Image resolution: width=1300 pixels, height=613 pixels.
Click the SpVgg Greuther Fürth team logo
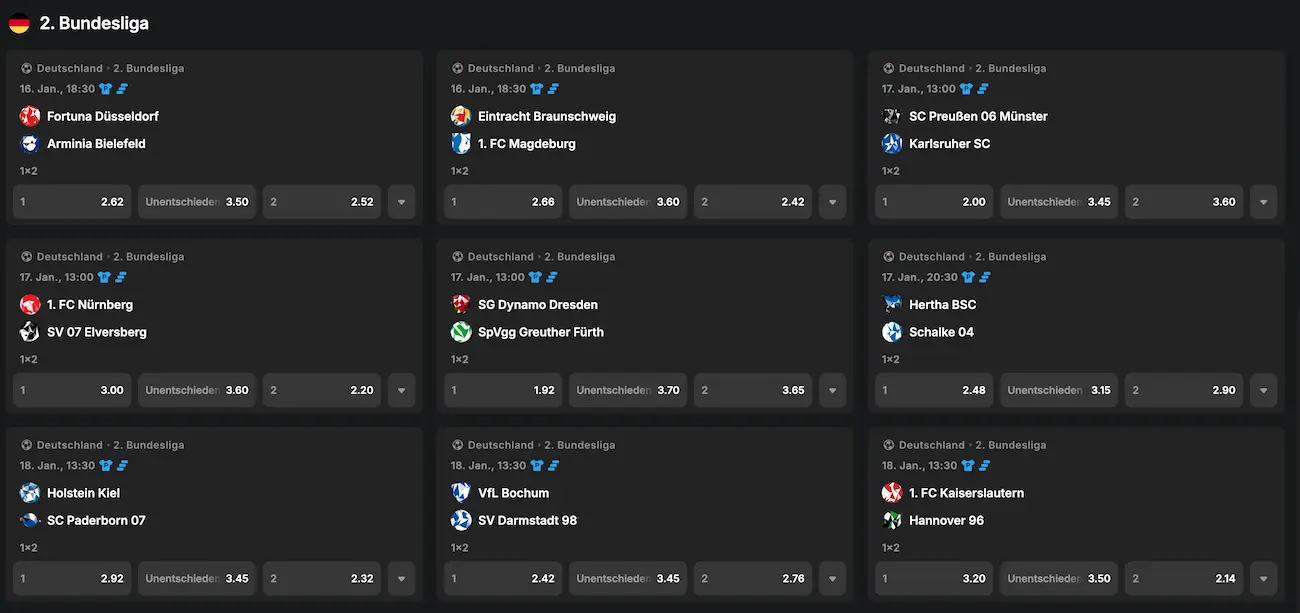point(460,332)
